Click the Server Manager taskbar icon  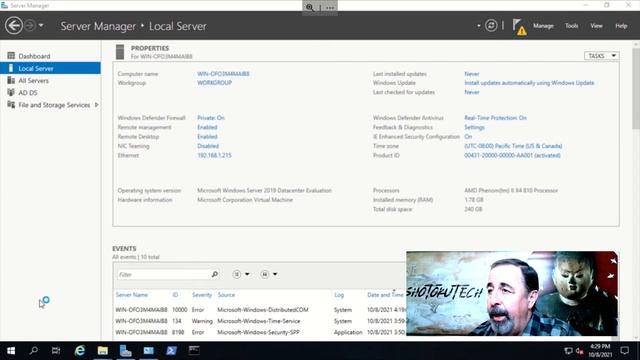[125, 351]
